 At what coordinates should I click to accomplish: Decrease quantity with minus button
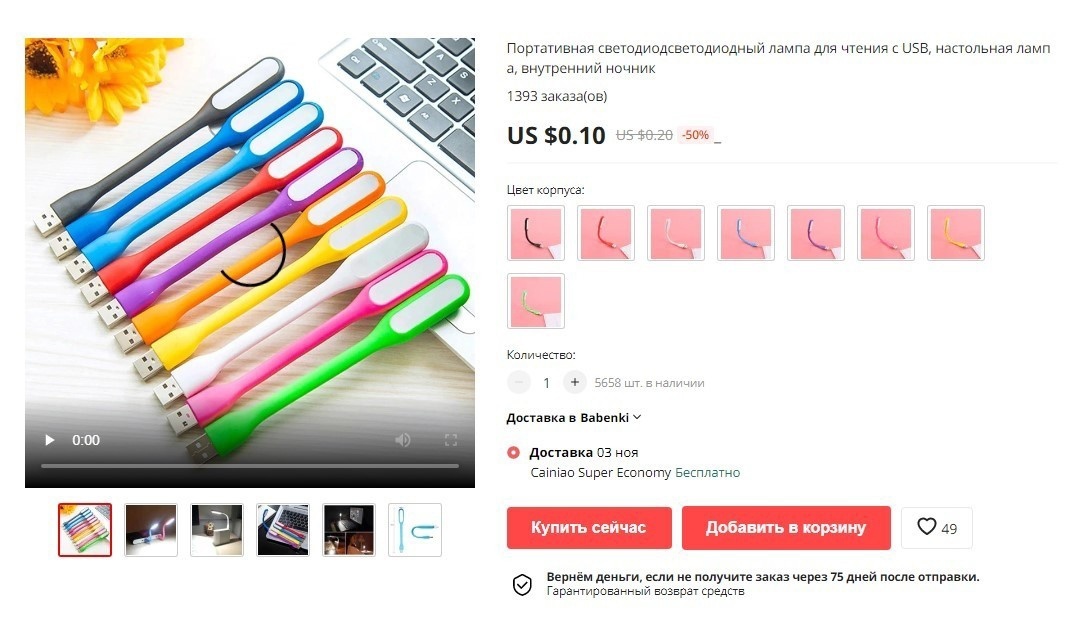[519, 382]
